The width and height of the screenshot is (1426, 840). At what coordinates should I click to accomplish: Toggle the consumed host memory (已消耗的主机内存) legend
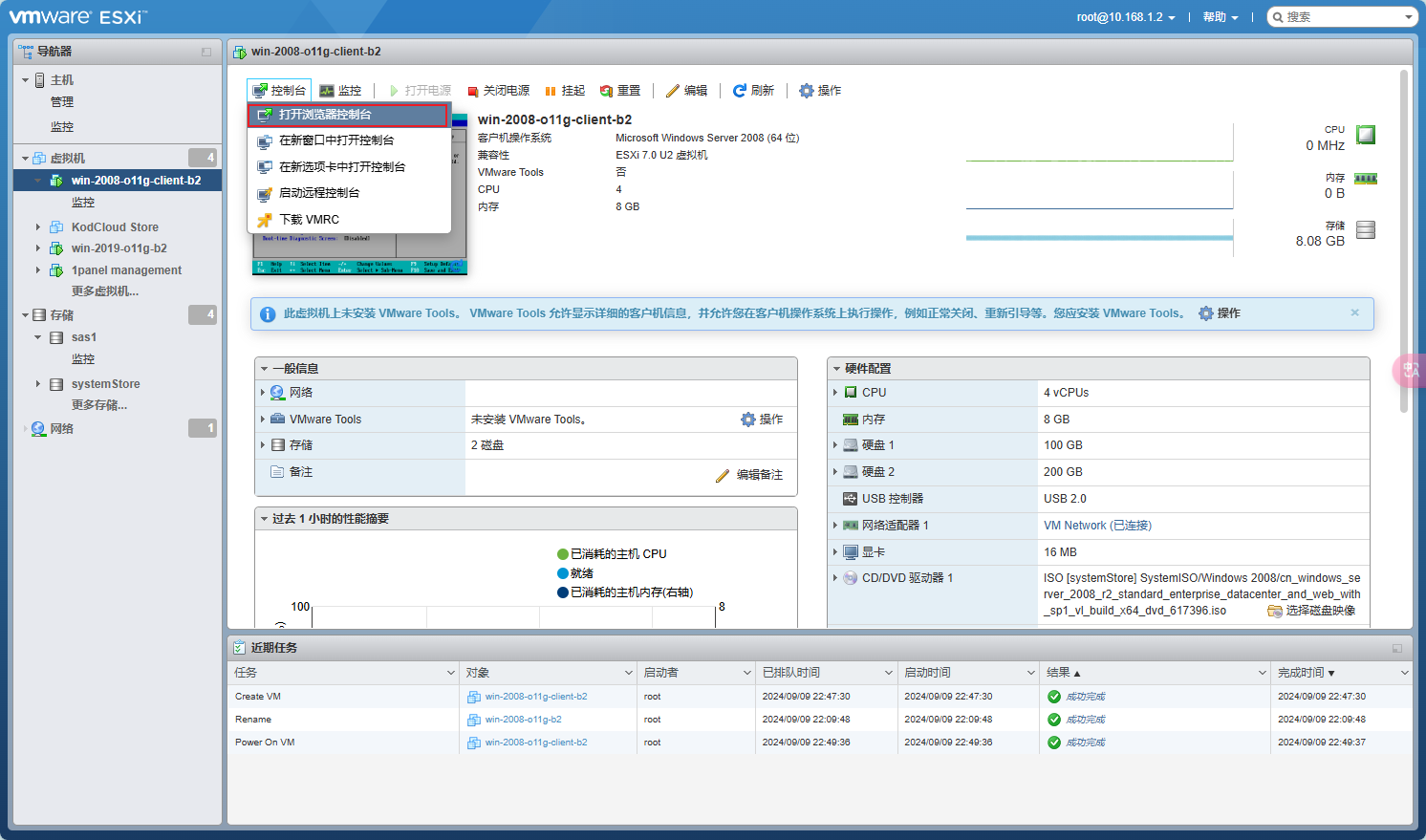(625, 592)
